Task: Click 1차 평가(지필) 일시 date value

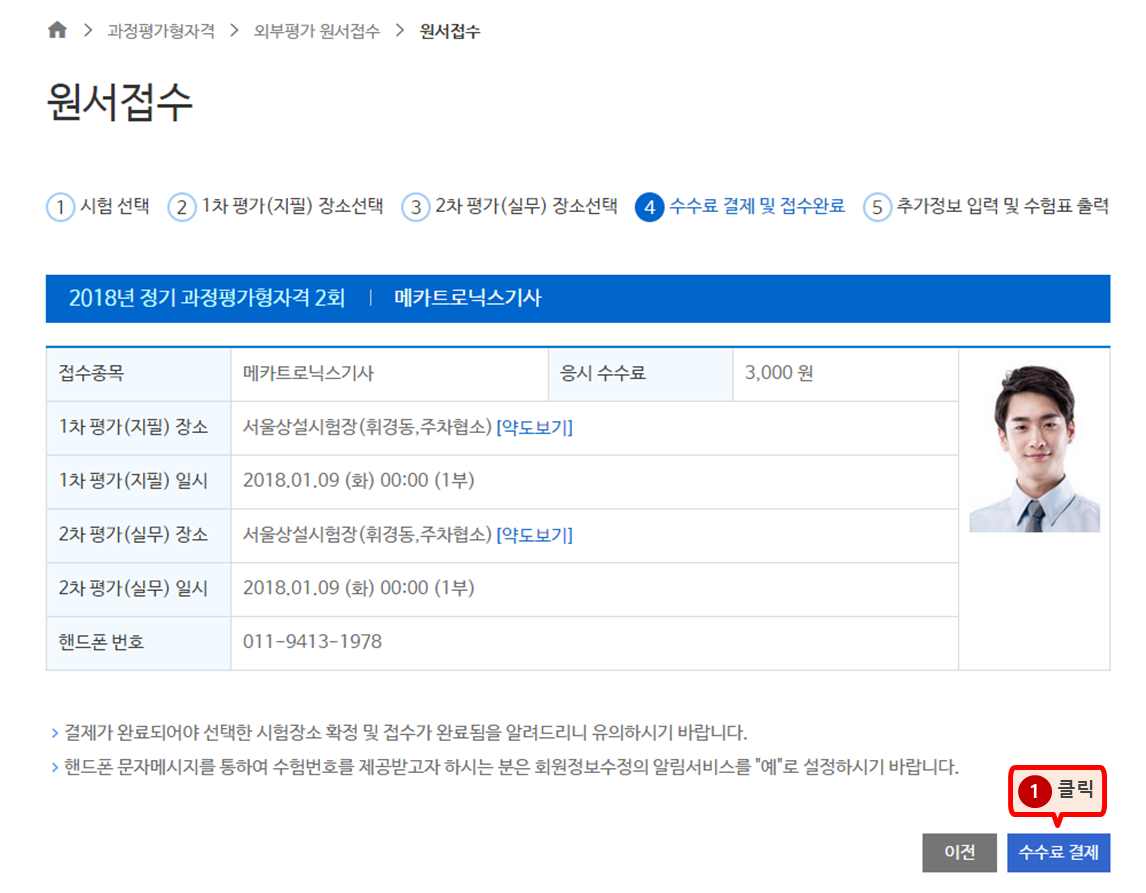Action: pyautogui.click(x=358, y=481)
